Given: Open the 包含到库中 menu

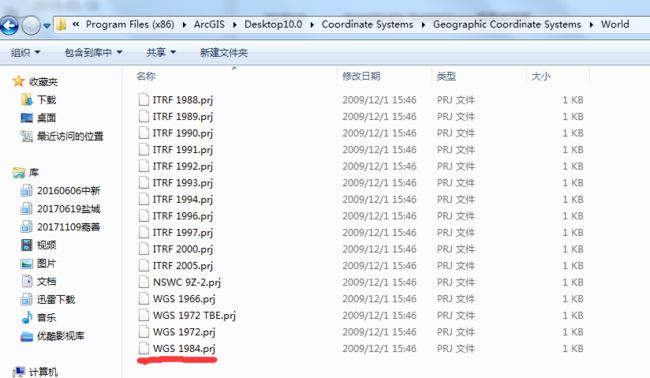Looking at the screenshot, I should click(x=93, y=53).
